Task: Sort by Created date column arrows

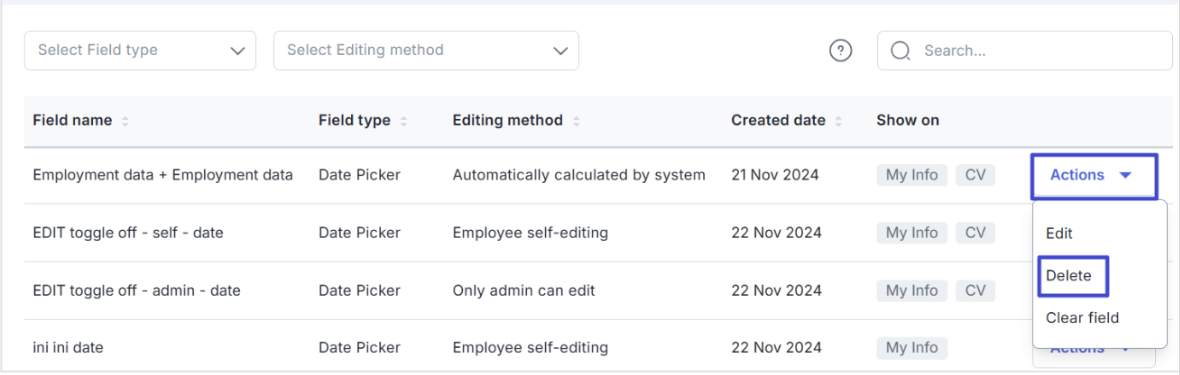Action: (x=838, y=120)
